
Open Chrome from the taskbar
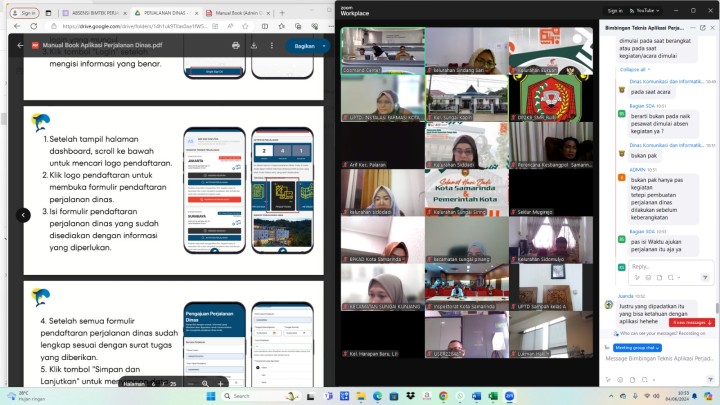[443, 396]
